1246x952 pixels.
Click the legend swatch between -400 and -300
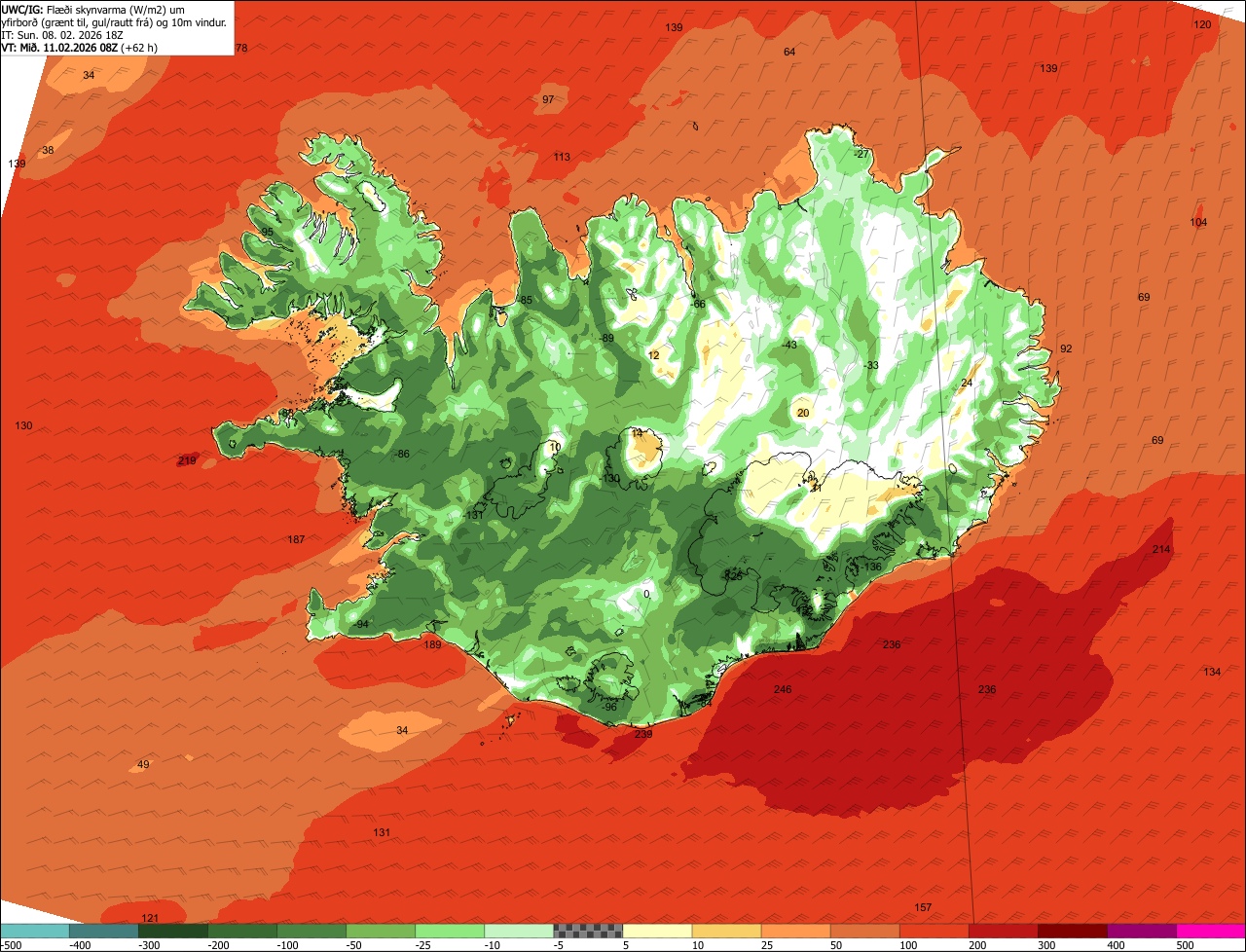tap(104, 931)
